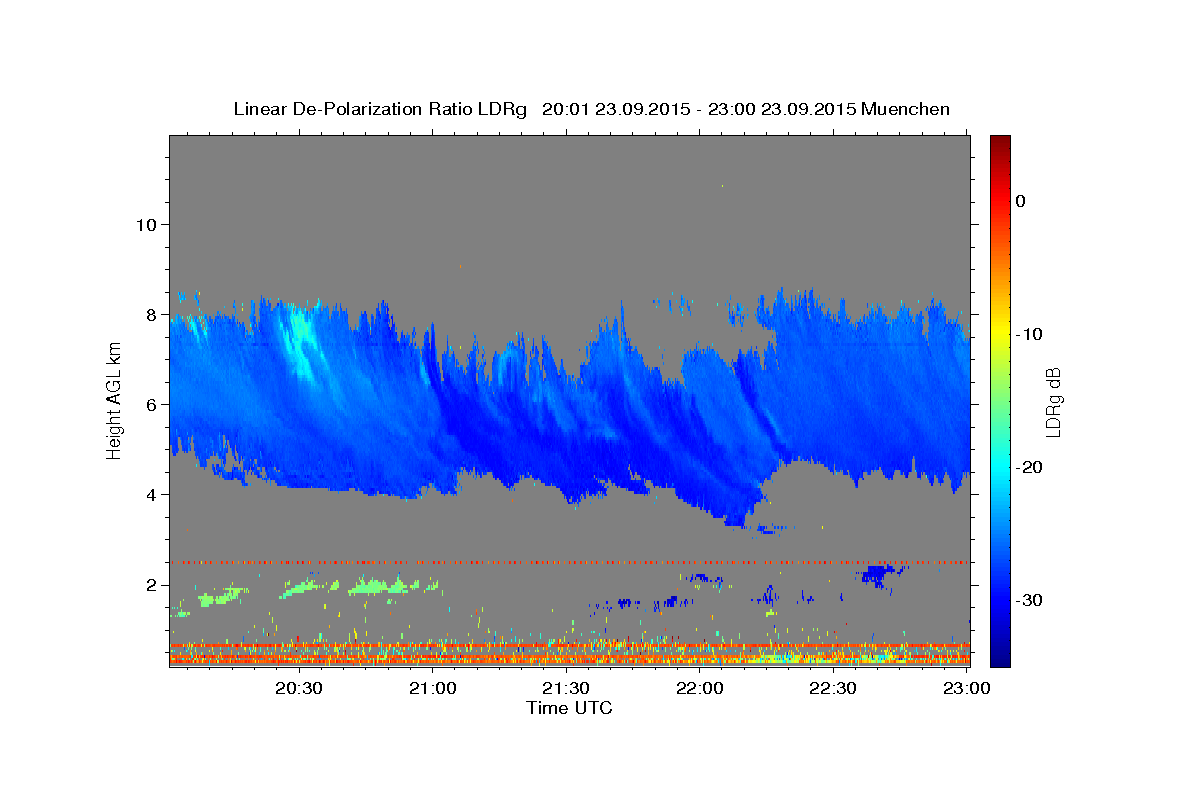Viewport: 1200px width, 800px height.
Task: Click the green middle section of colorbar
Action: click(1000, 400)
